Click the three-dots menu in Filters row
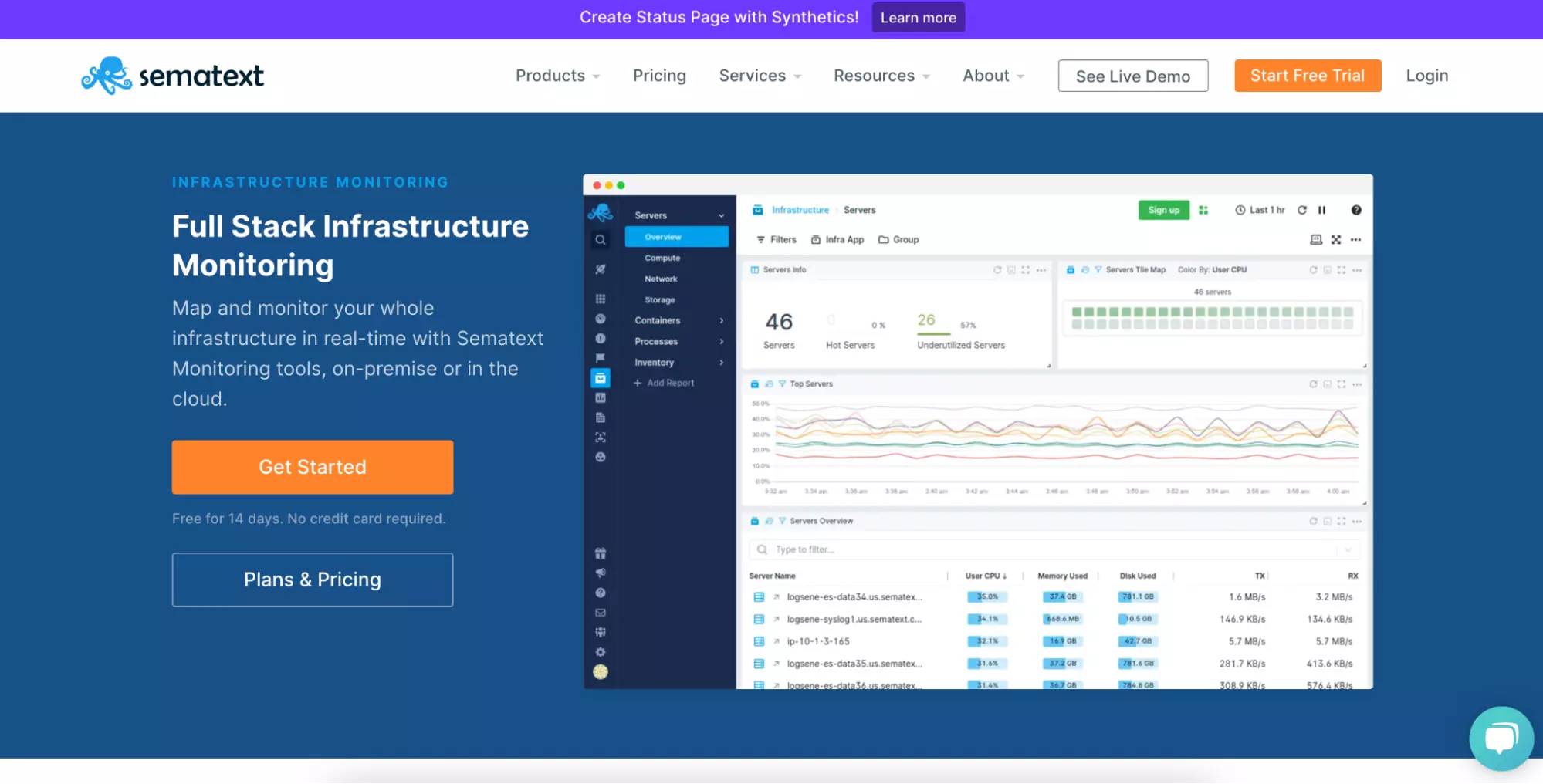The height and width of the screenshot is (784, 1543). [x=1356, y=240]
